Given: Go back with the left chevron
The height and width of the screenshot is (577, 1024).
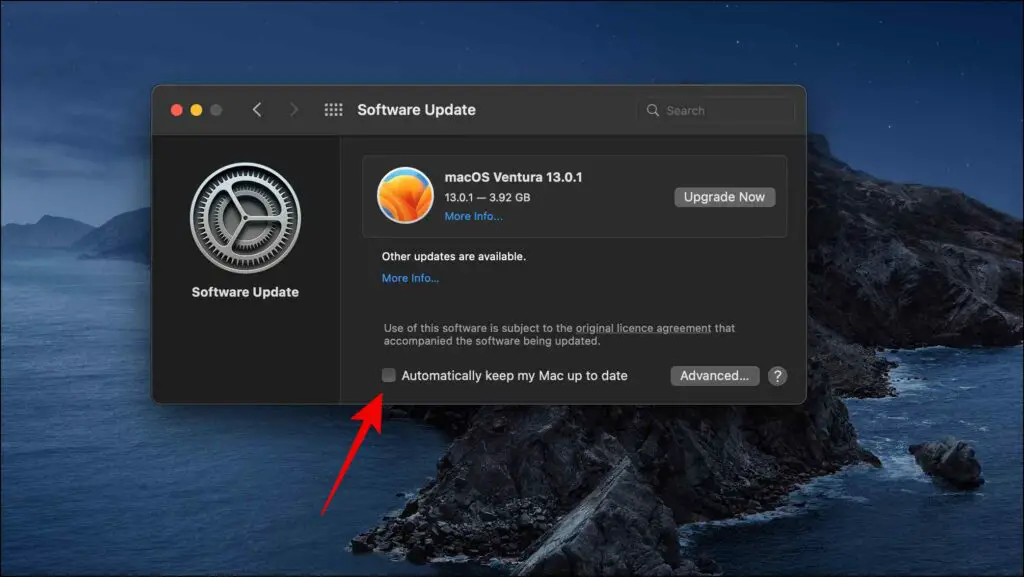Looking at the screenshot, I should pyautogui.click(x=257, y=110).
